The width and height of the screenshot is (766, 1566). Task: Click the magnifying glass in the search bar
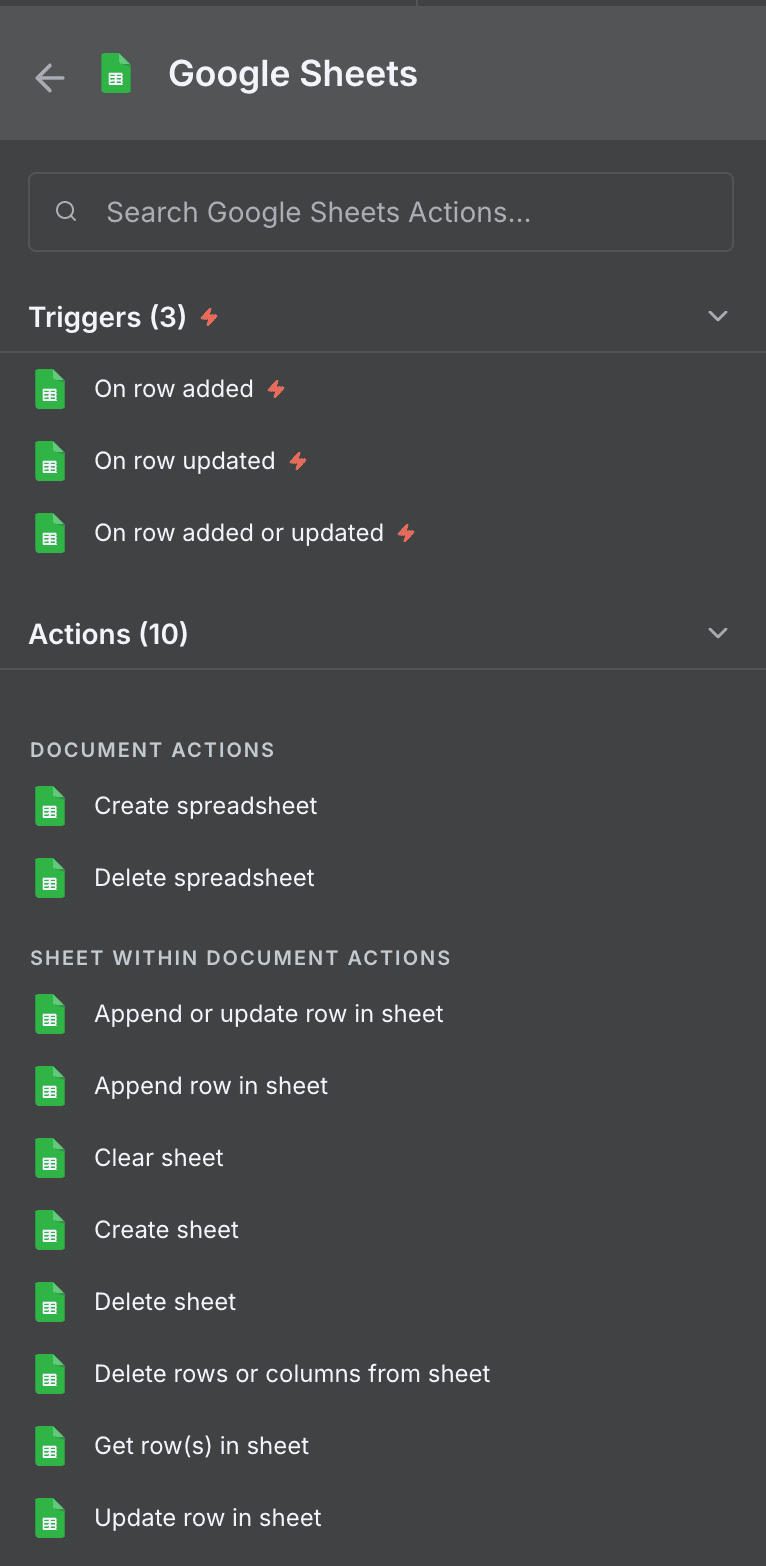[x=66, y=212]
